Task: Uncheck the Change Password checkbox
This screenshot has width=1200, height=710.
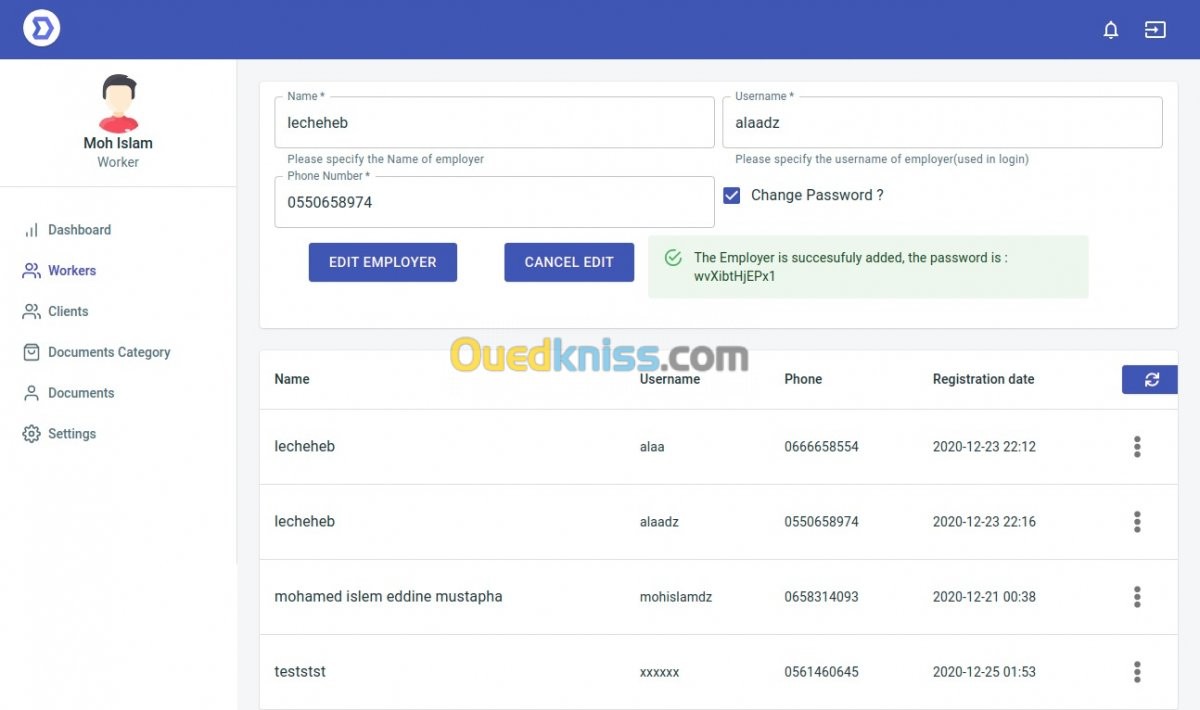Action: coord(732,195)
